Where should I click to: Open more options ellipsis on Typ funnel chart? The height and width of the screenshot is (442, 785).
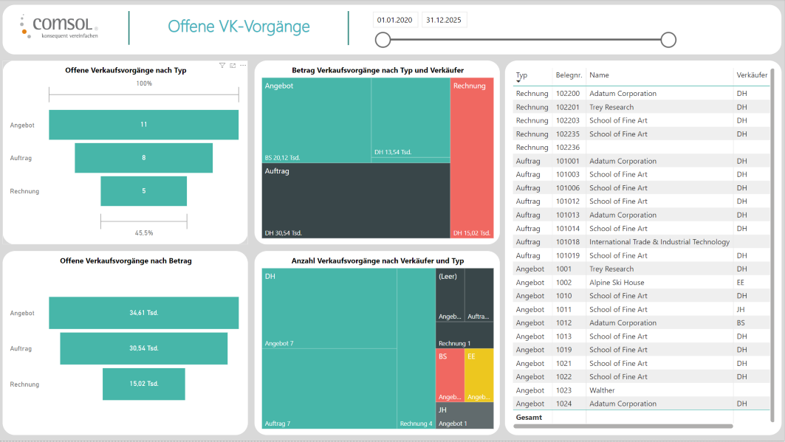(243, 66)
